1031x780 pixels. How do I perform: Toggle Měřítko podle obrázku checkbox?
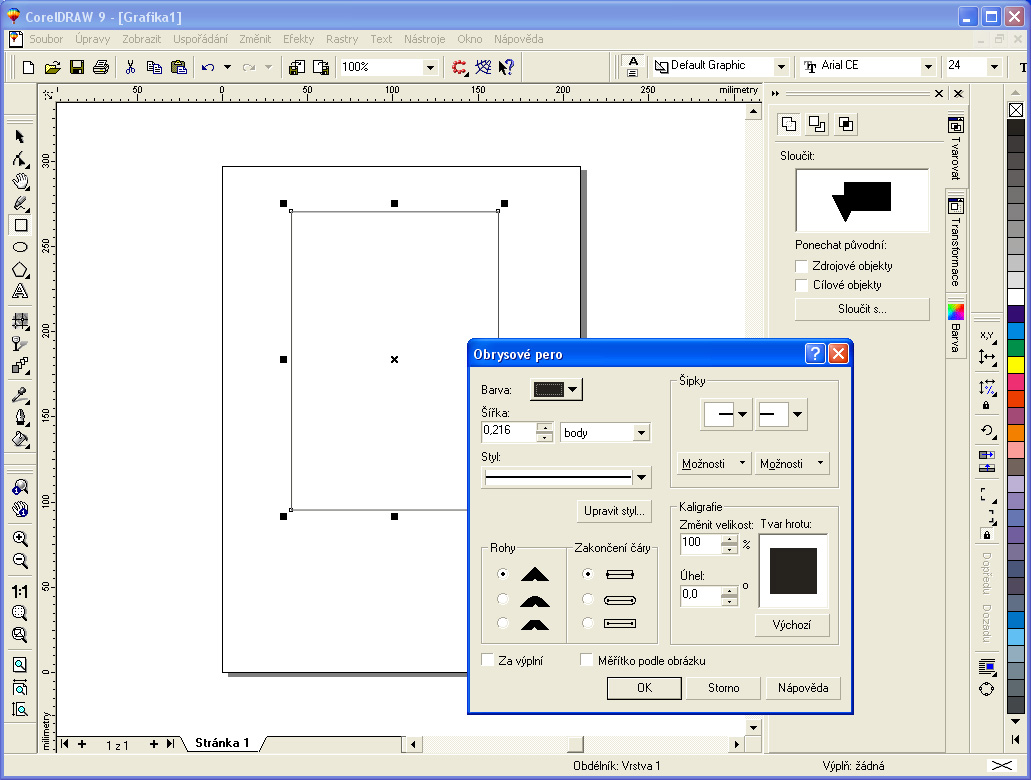[x=588, y=661]
